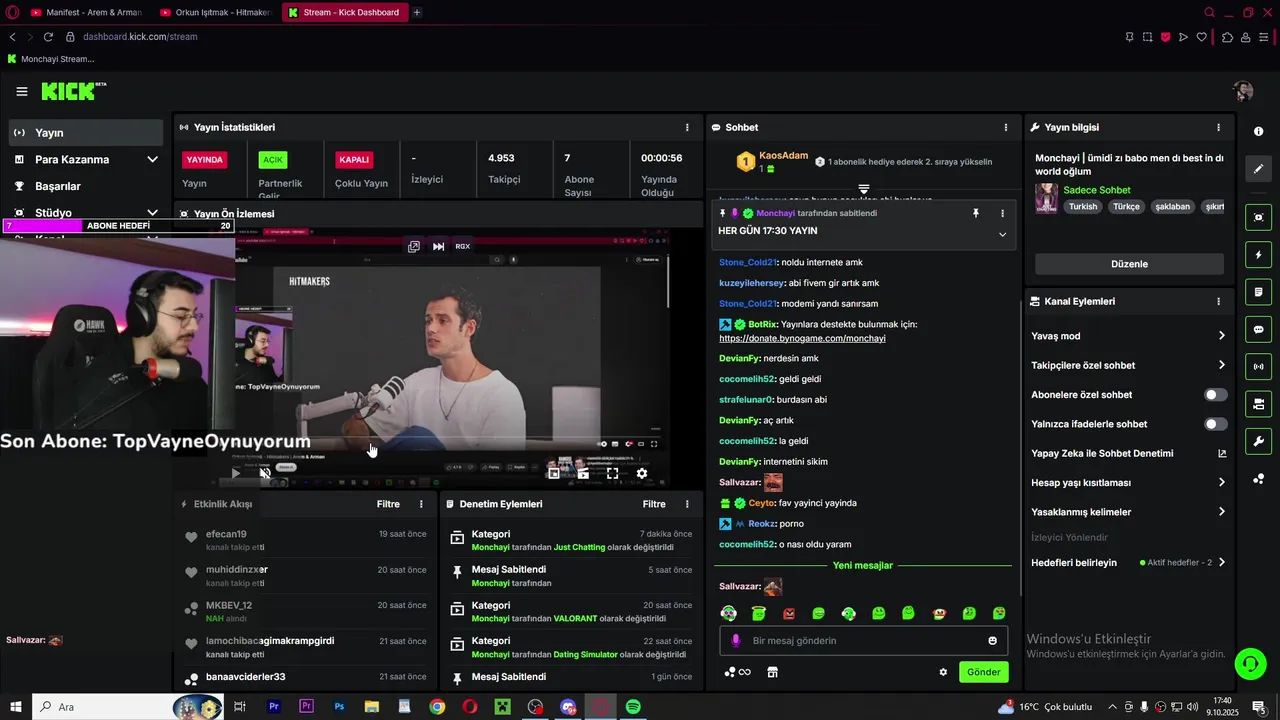Switch to Orkun Işıtmak - Hitmakers tab
The width and height of the screenshot is (1280, 720).
(215, 12)
